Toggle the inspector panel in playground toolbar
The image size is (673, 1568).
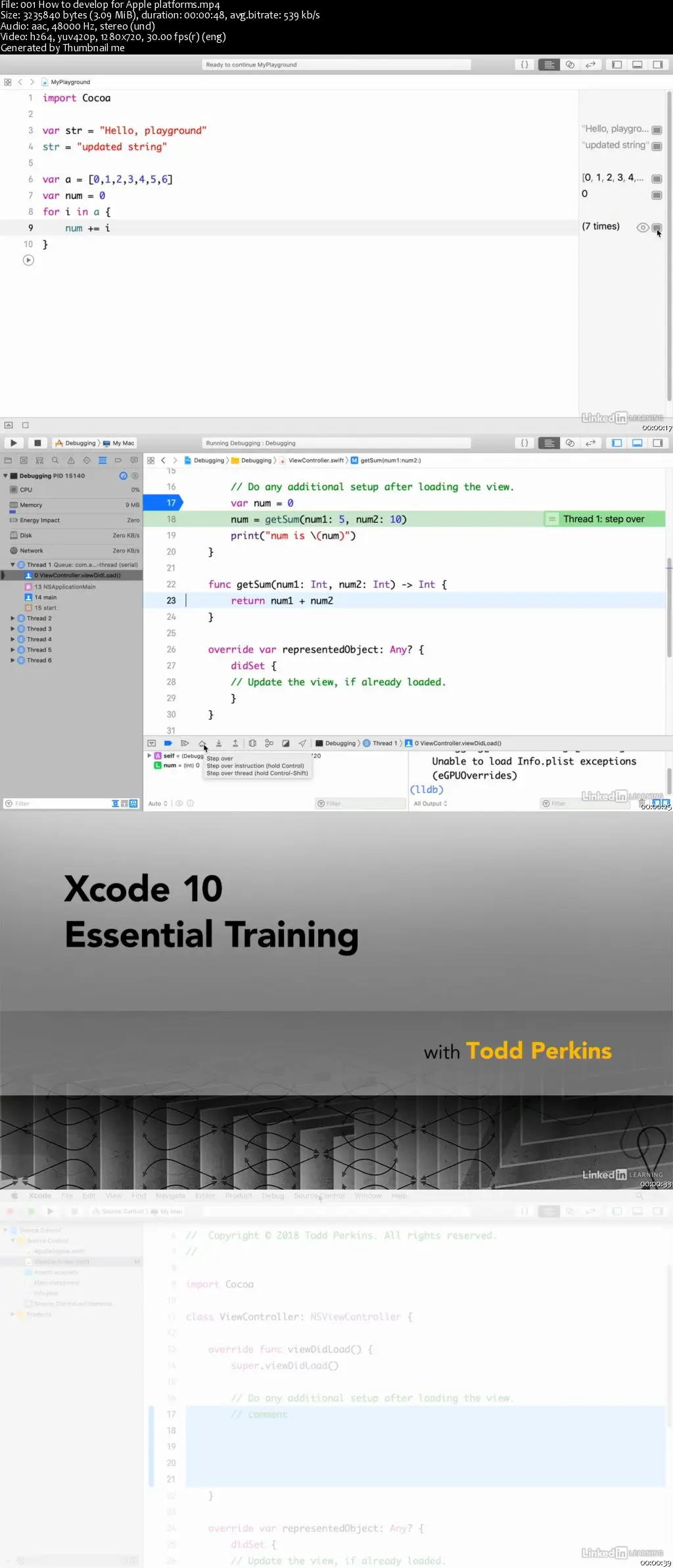coord(657,64)
